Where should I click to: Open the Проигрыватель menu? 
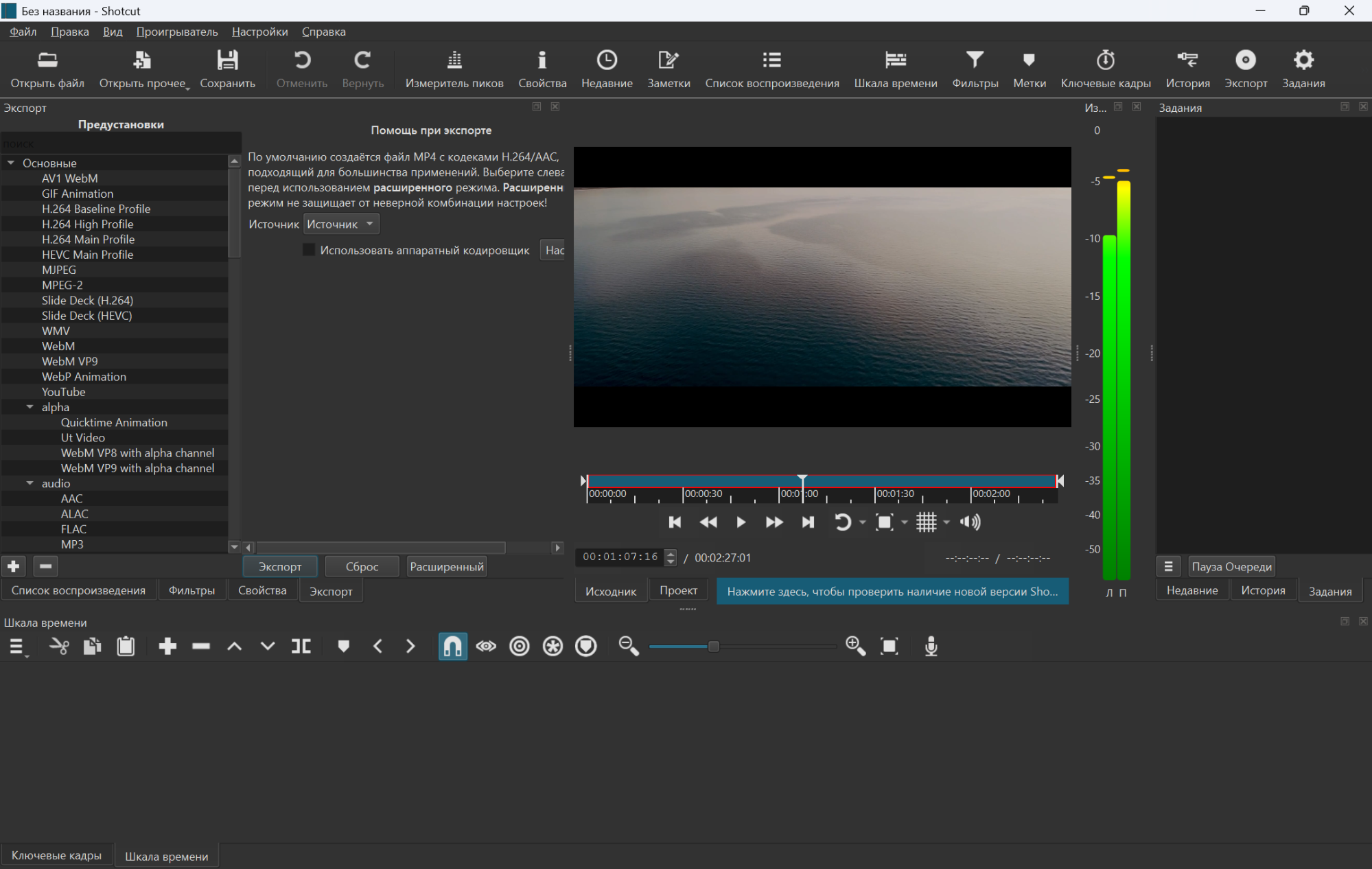click(x=177, y=32)
